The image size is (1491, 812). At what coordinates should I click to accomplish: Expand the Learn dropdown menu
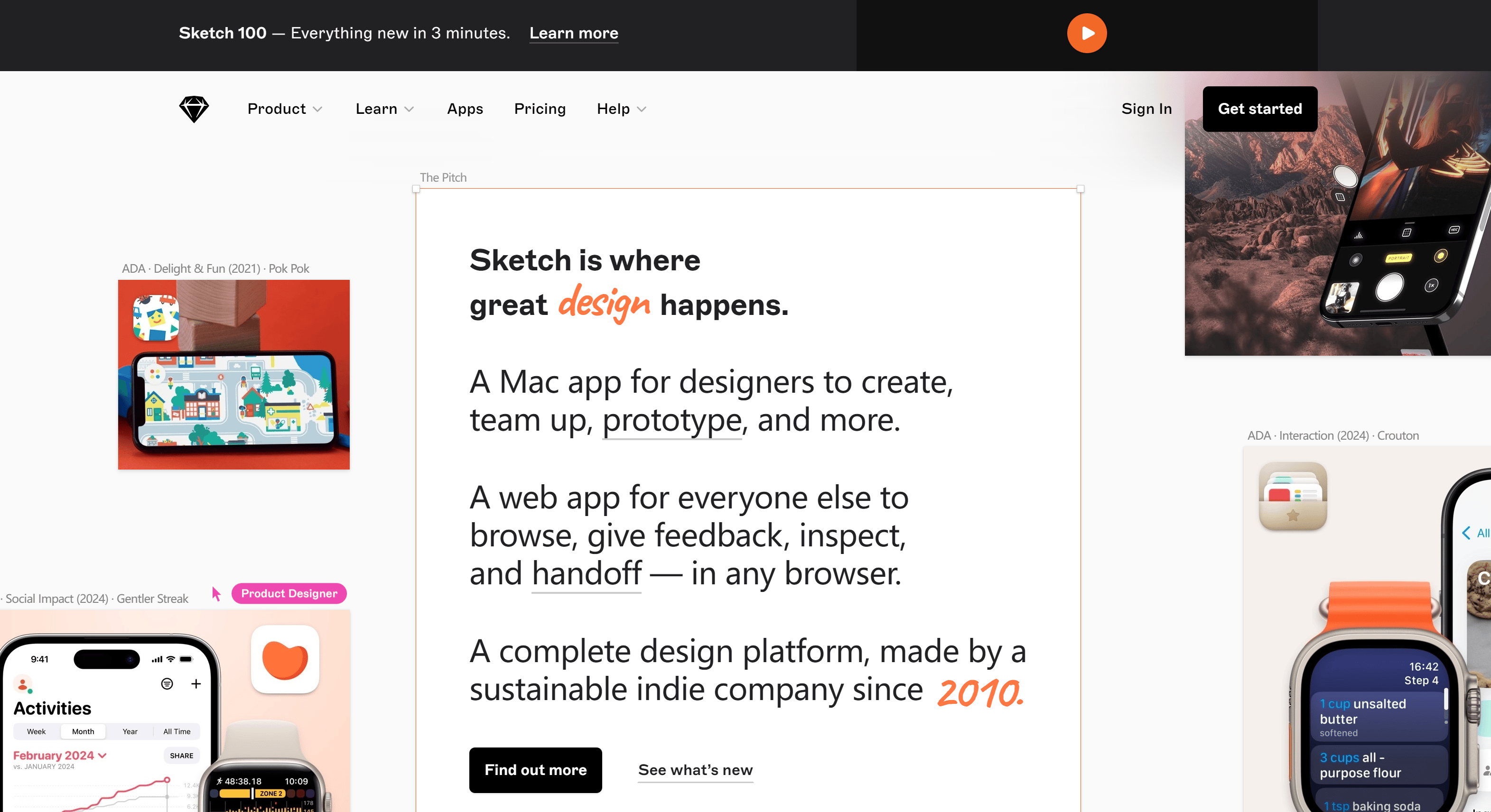[x=384, y=109]
